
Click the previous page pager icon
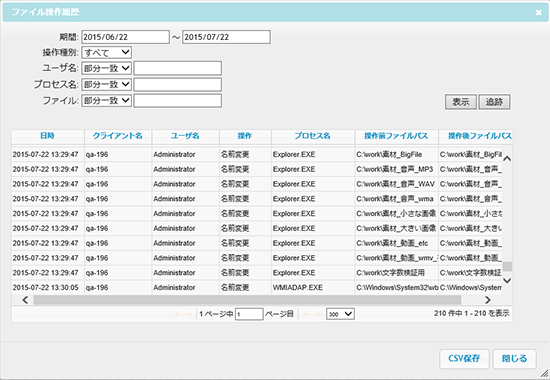coord(188,314)
